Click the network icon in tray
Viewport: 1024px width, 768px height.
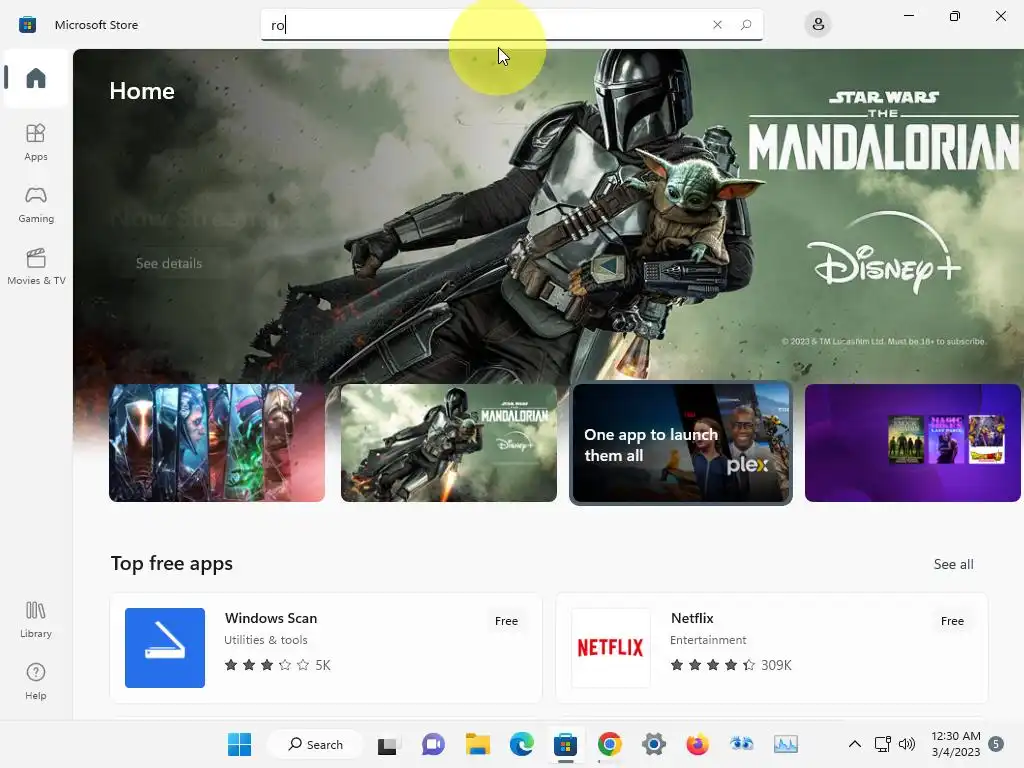883,744
